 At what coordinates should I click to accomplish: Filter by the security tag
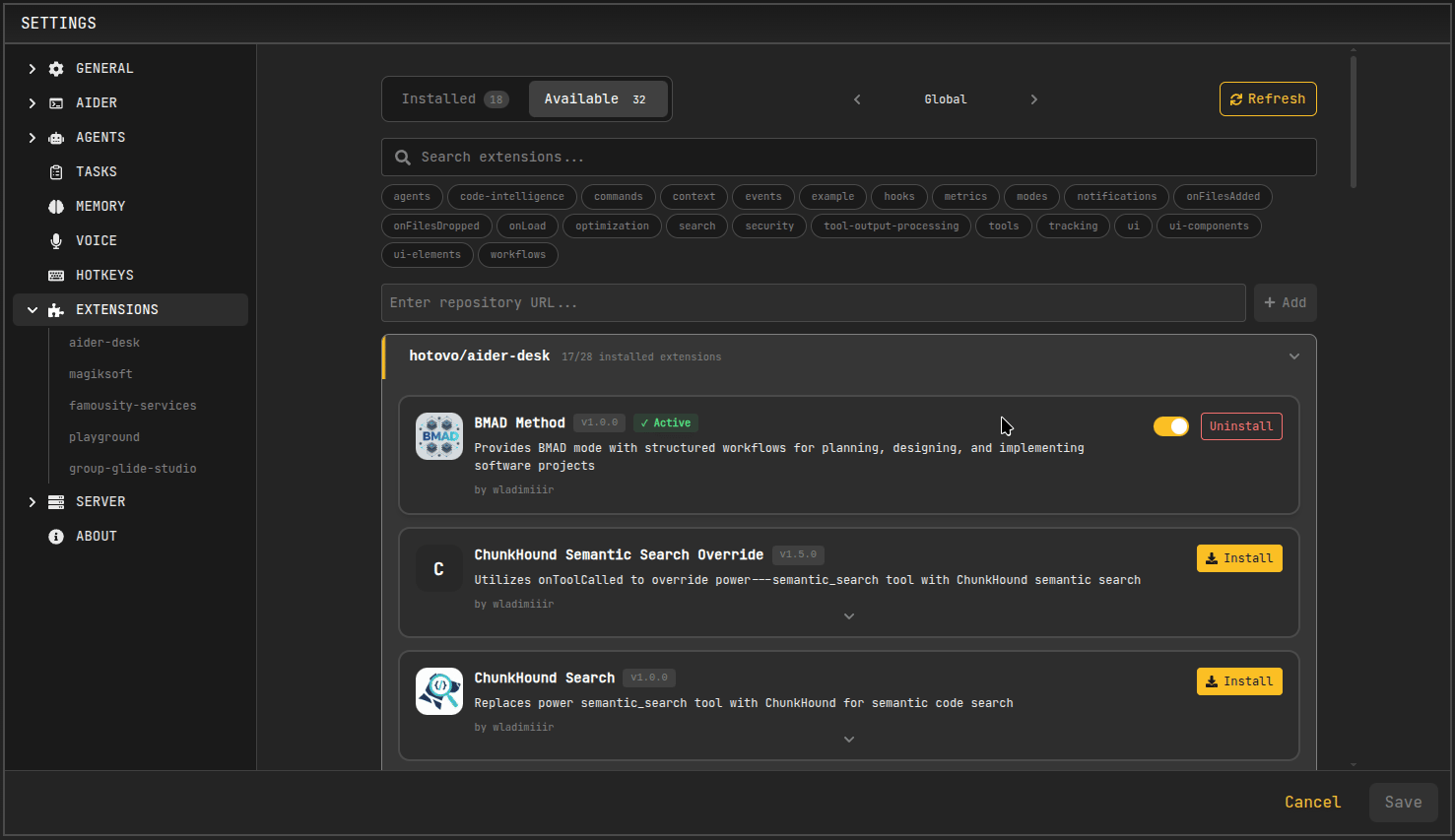(769, 226)
